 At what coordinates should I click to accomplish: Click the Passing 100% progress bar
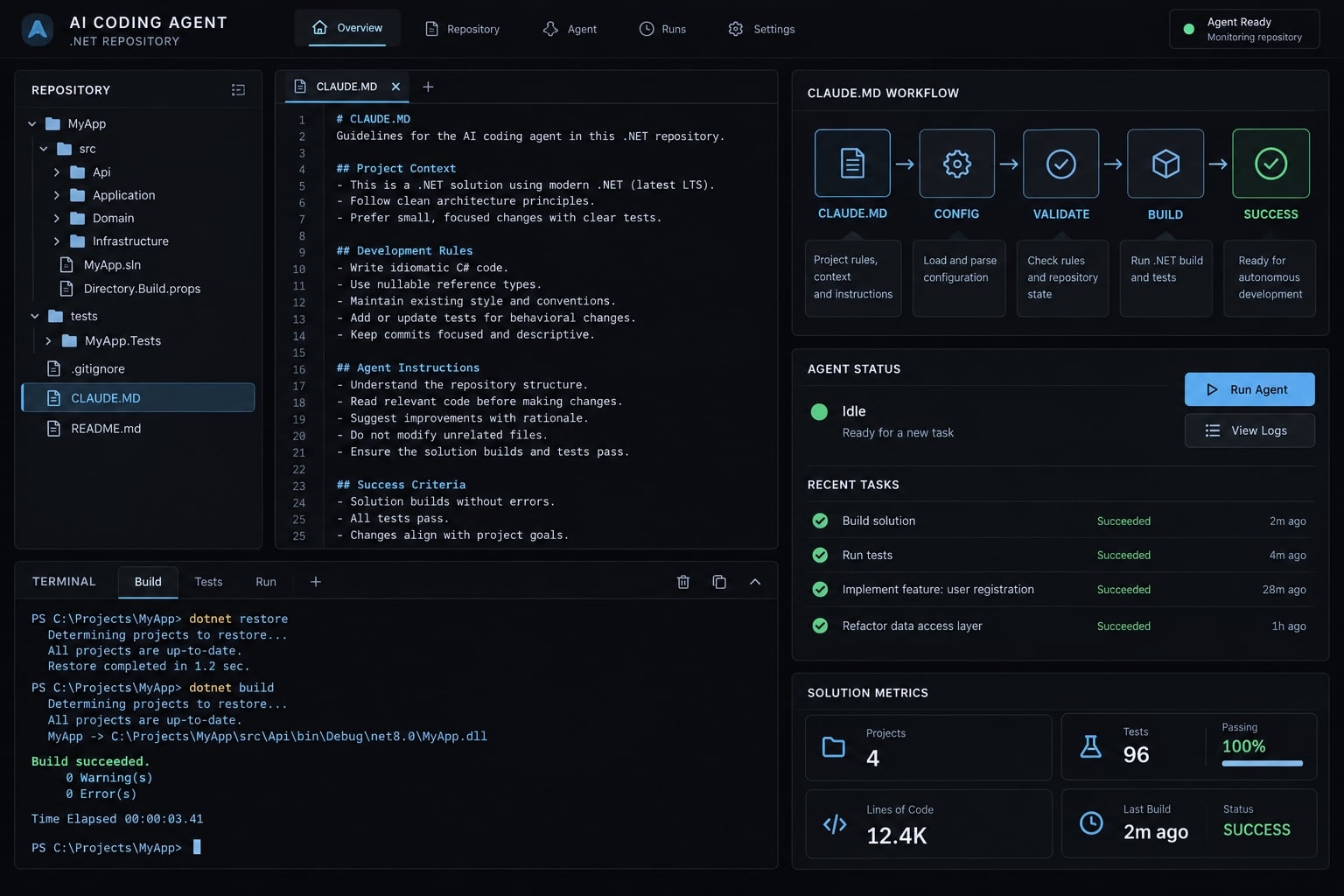pos(1262,763)
